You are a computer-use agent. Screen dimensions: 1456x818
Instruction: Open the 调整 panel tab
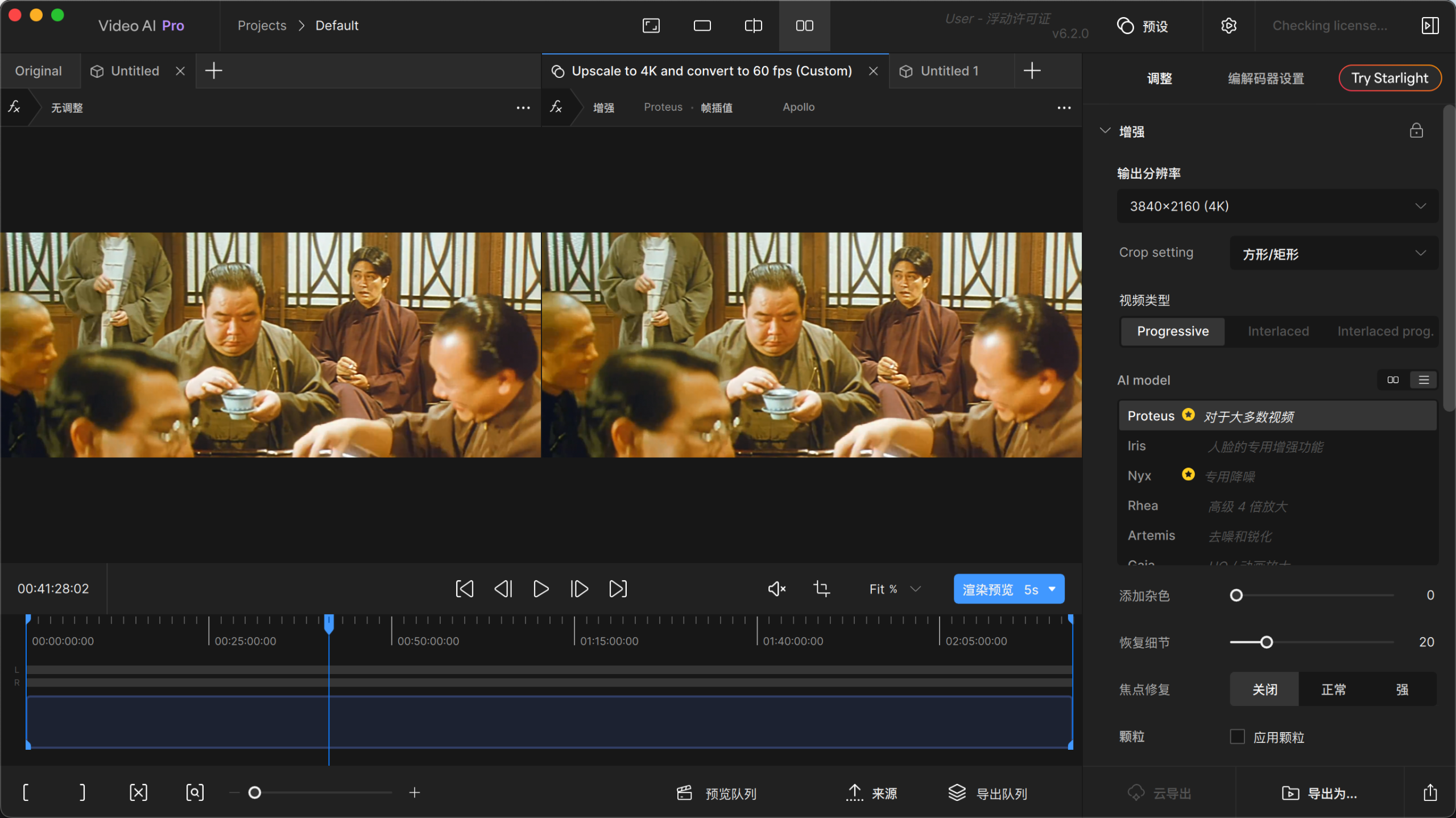(1159, 79)
